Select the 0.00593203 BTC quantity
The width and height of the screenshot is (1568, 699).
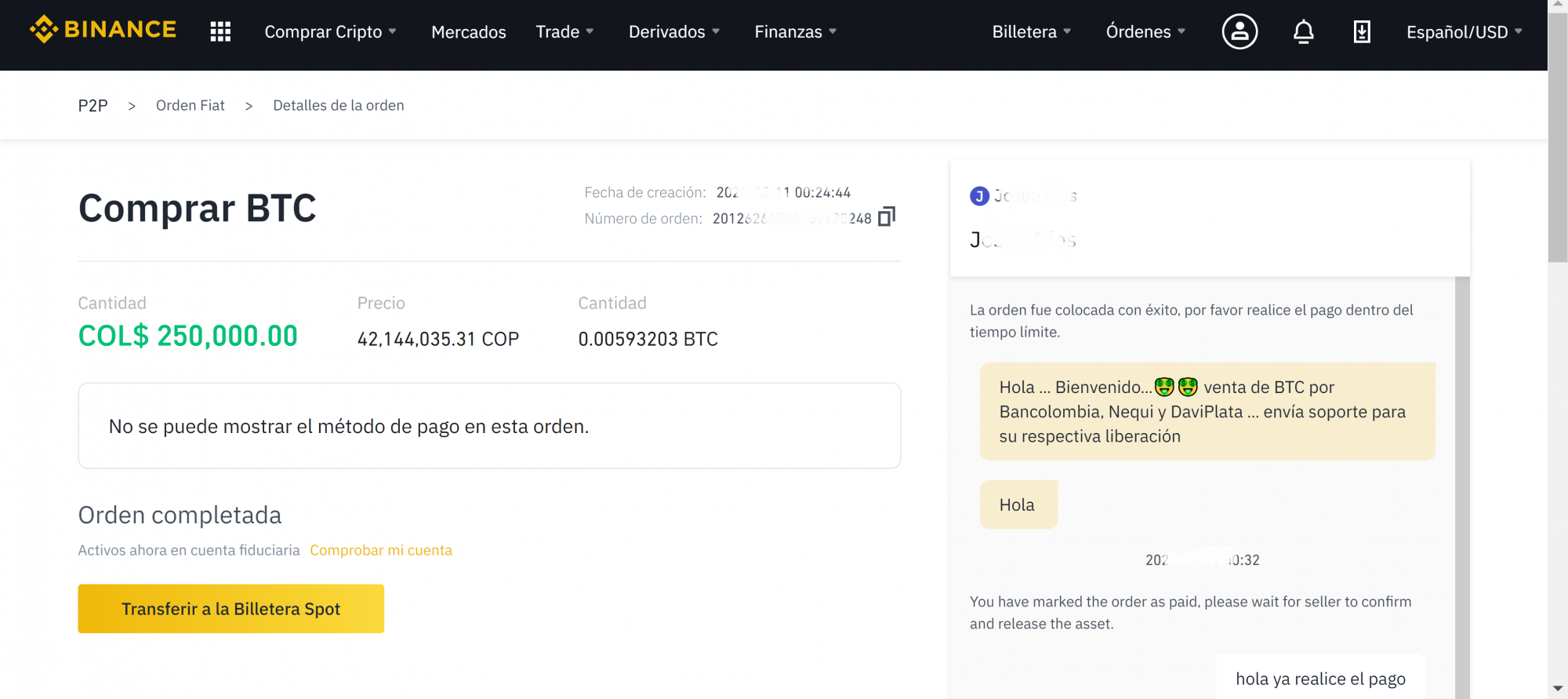coord(648,339)
